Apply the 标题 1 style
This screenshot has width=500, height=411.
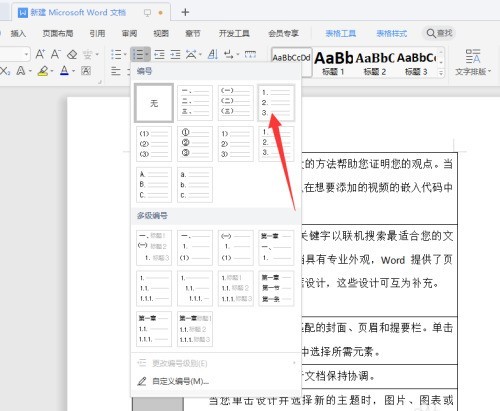(333, 63)
